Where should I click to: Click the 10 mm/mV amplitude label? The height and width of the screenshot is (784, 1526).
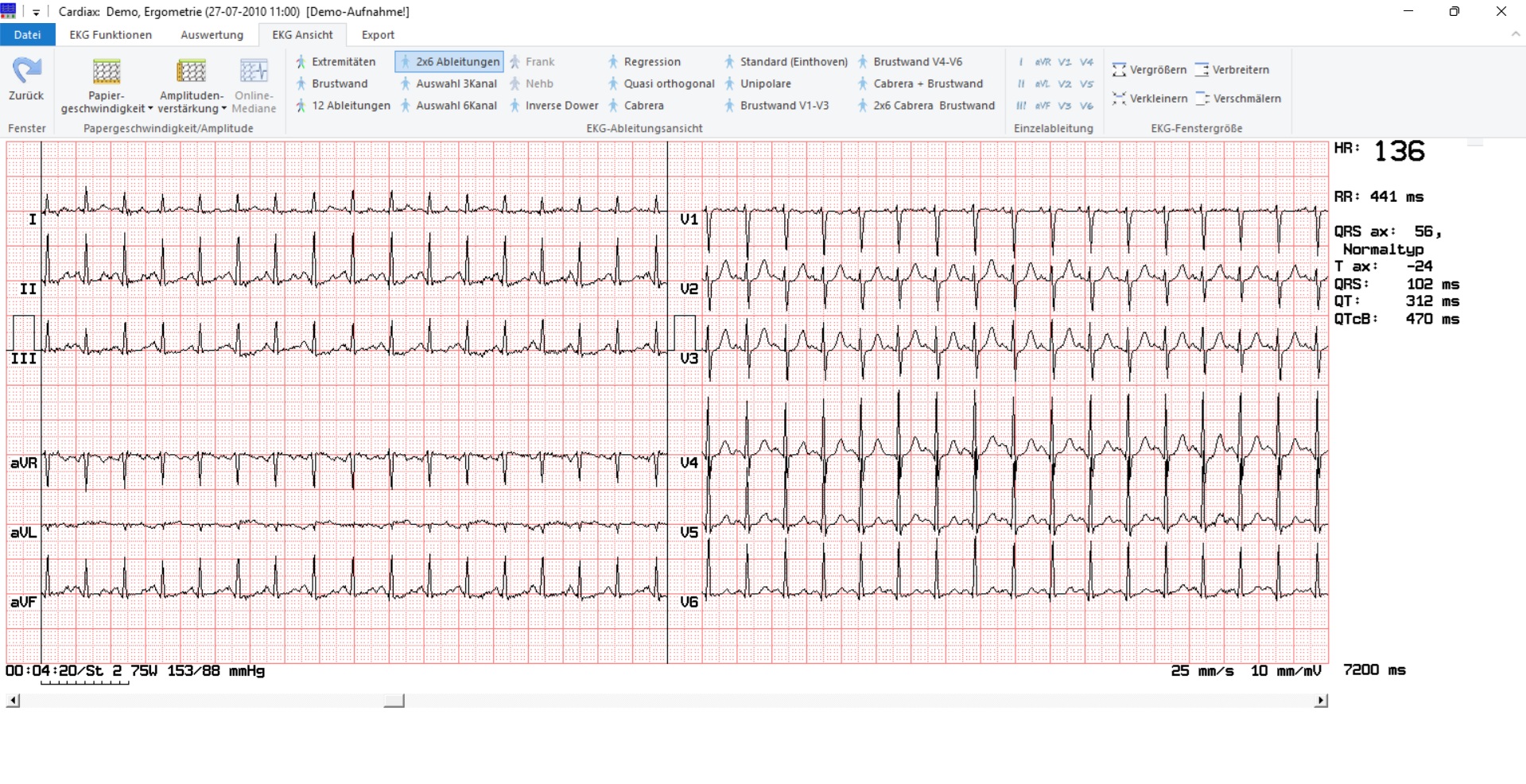click(1286, 671)
